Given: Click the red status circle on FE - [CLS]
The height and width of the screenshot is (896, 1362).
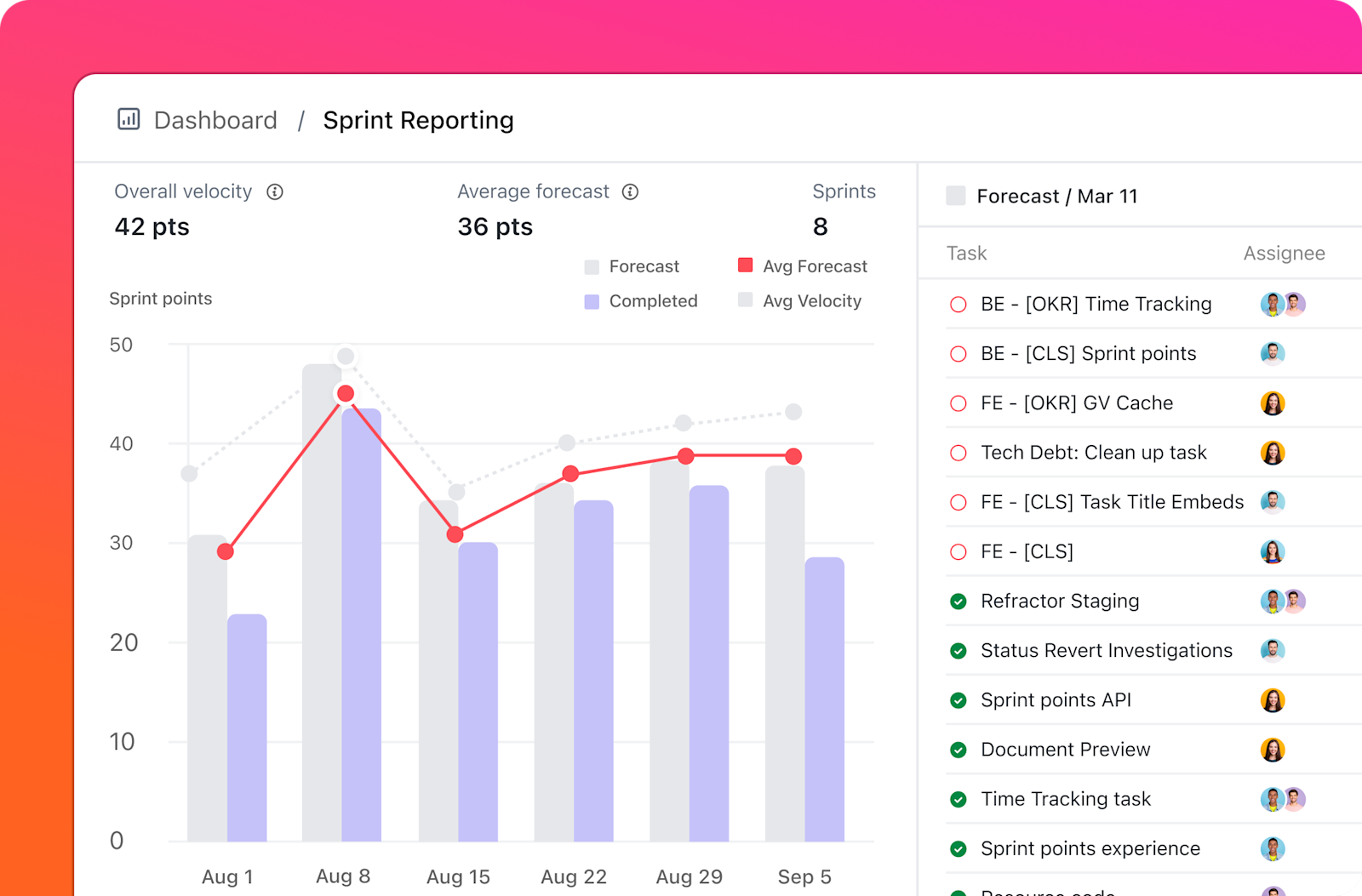Looking at the screenshot, I should (x=959, y=551).
